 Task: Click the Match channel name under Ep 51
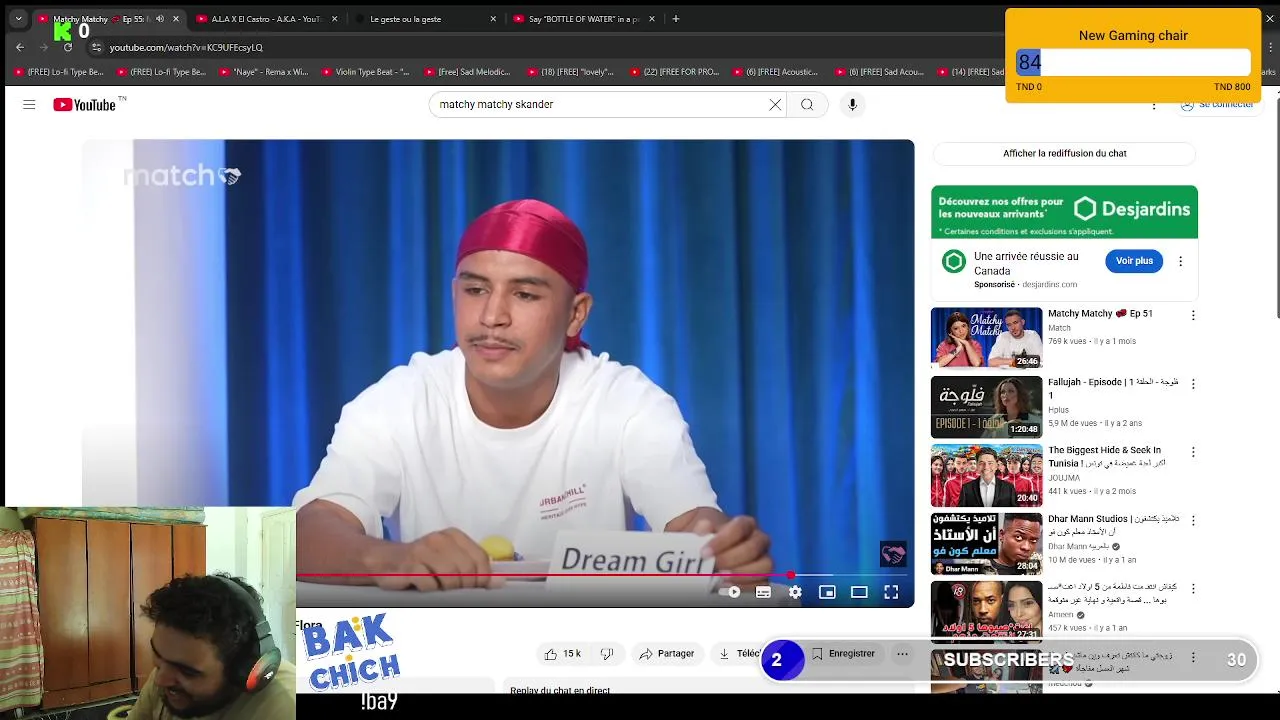coord(1059,328)
